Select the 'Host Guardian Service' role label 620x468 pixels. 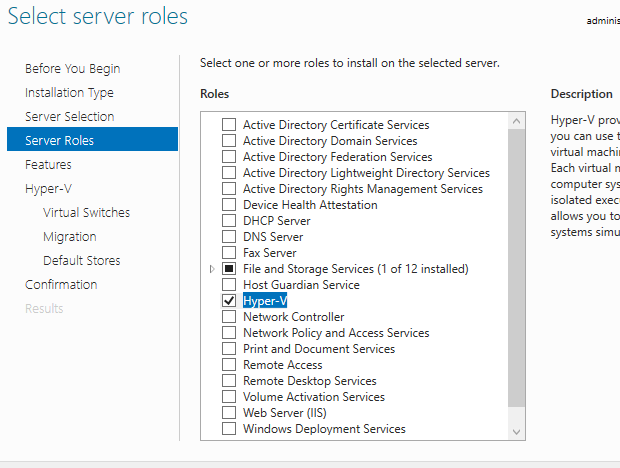pyautogui.click(x=301, y=285)
